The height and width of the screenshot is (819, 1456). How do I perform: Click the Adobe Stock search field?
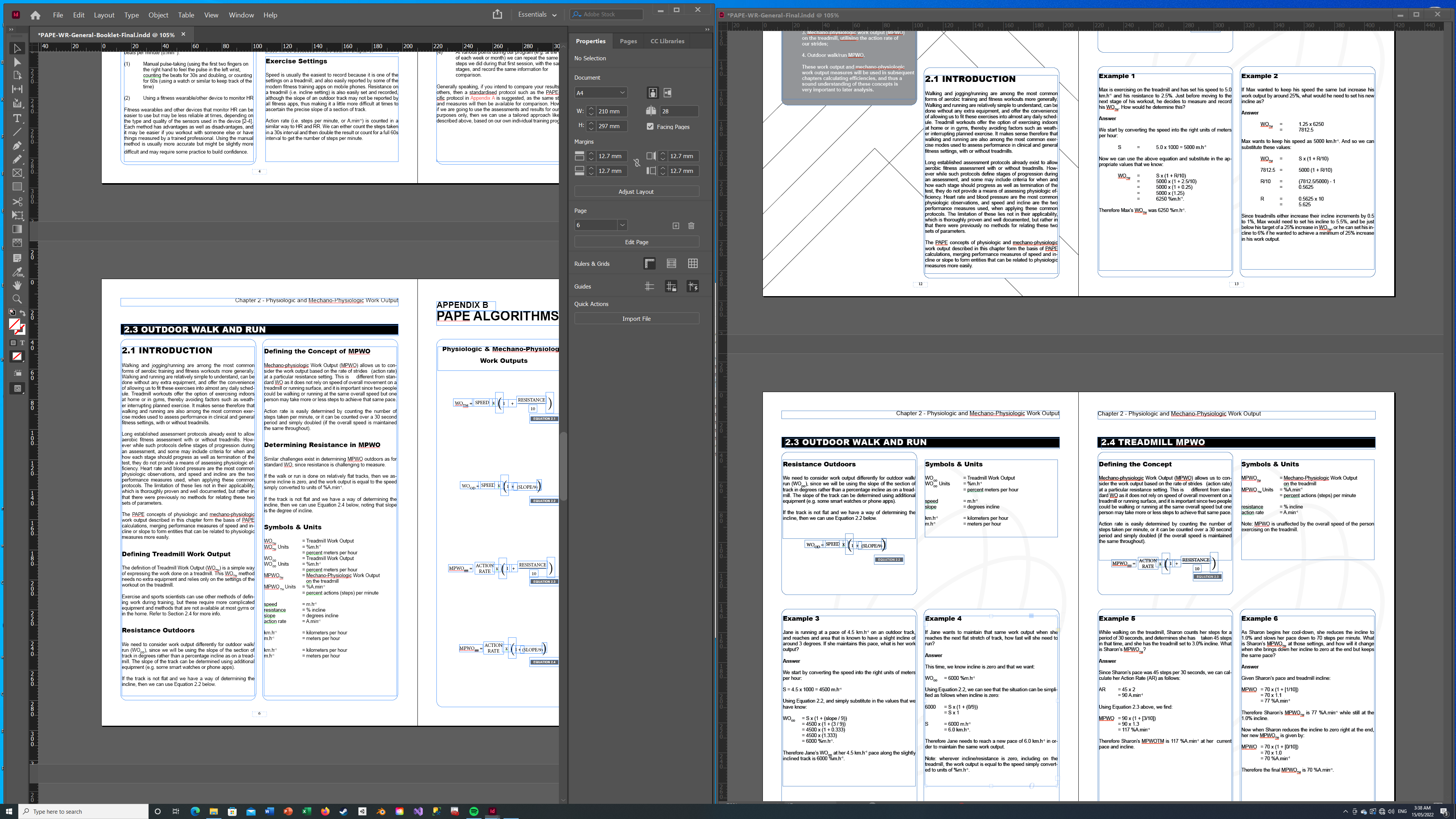tap(607, 14)
